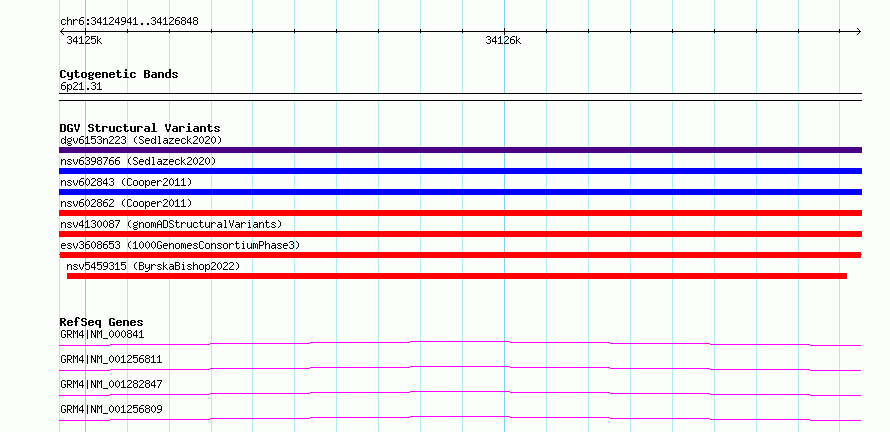Click the ruler's right arrowhead
This screenshot has height=432, width=890.
pyautogui.click(x=859, y=31)
